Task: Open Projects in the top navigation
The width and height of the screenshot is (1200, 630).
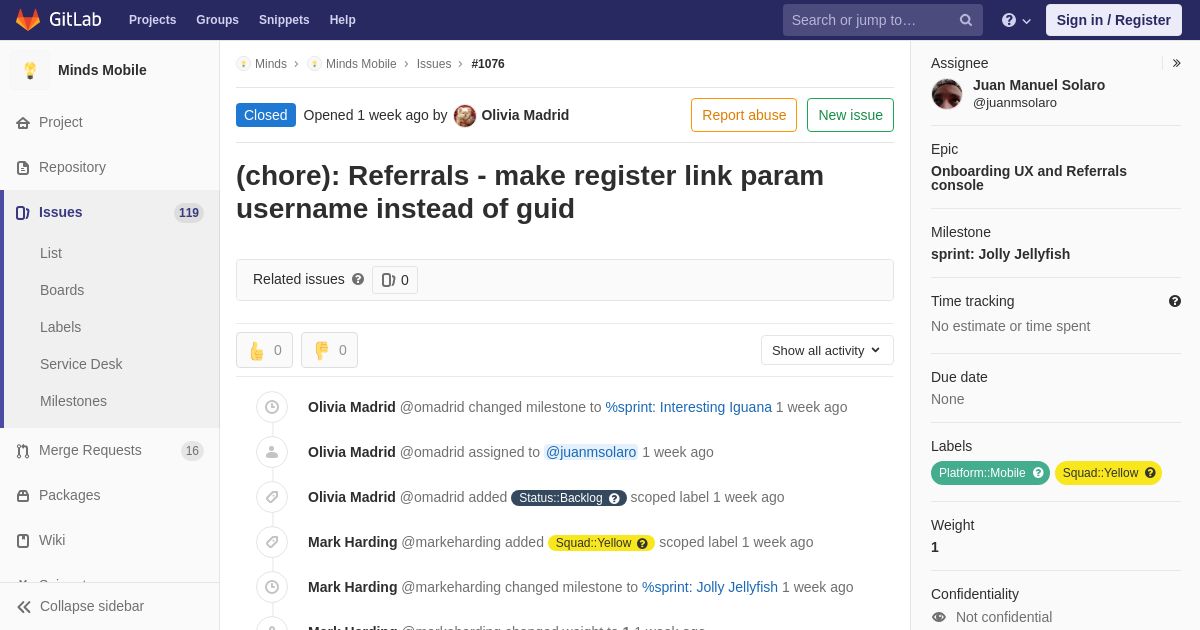Action: point(152,20)
